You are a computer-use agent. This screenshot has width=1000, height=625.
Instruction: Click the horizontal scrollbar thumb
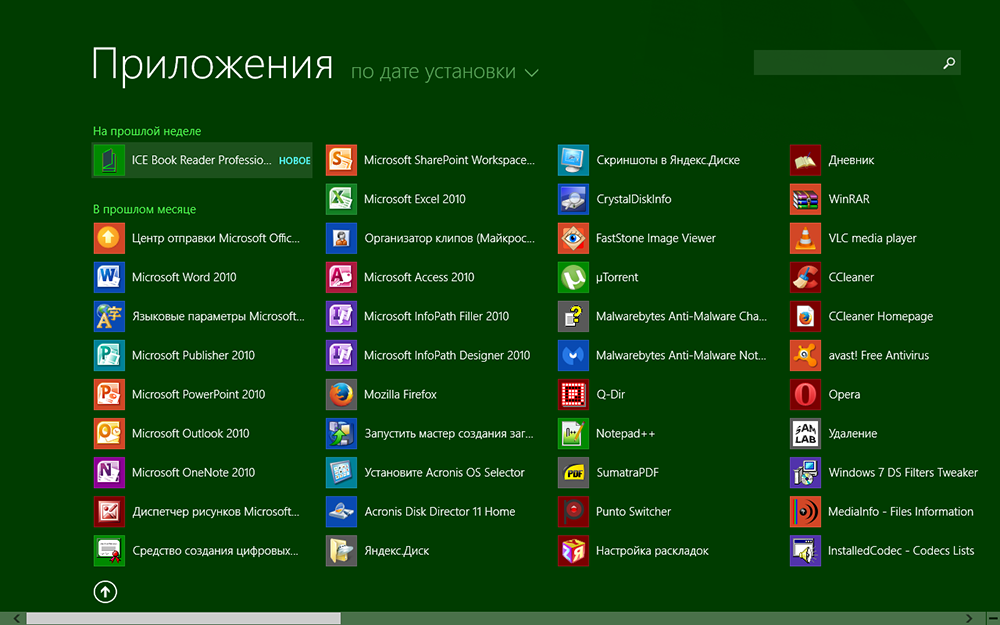183,619
